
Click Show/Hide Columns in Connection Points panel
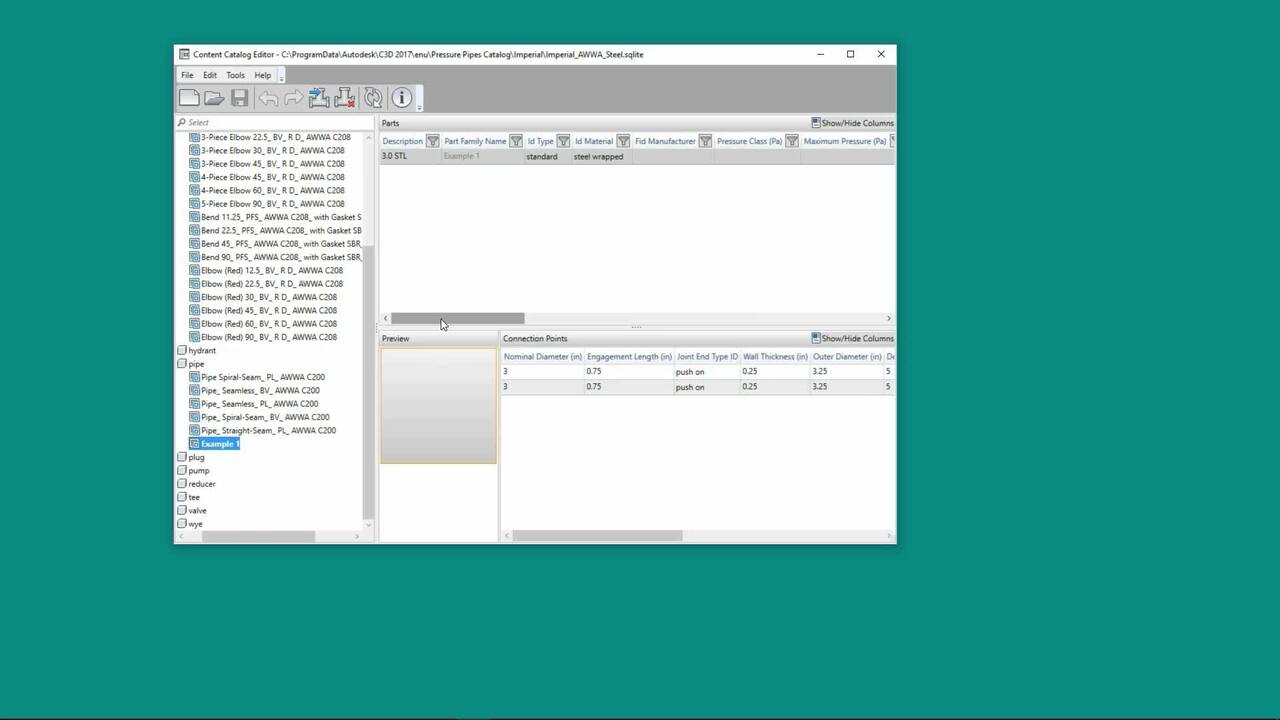click(852, 338)
